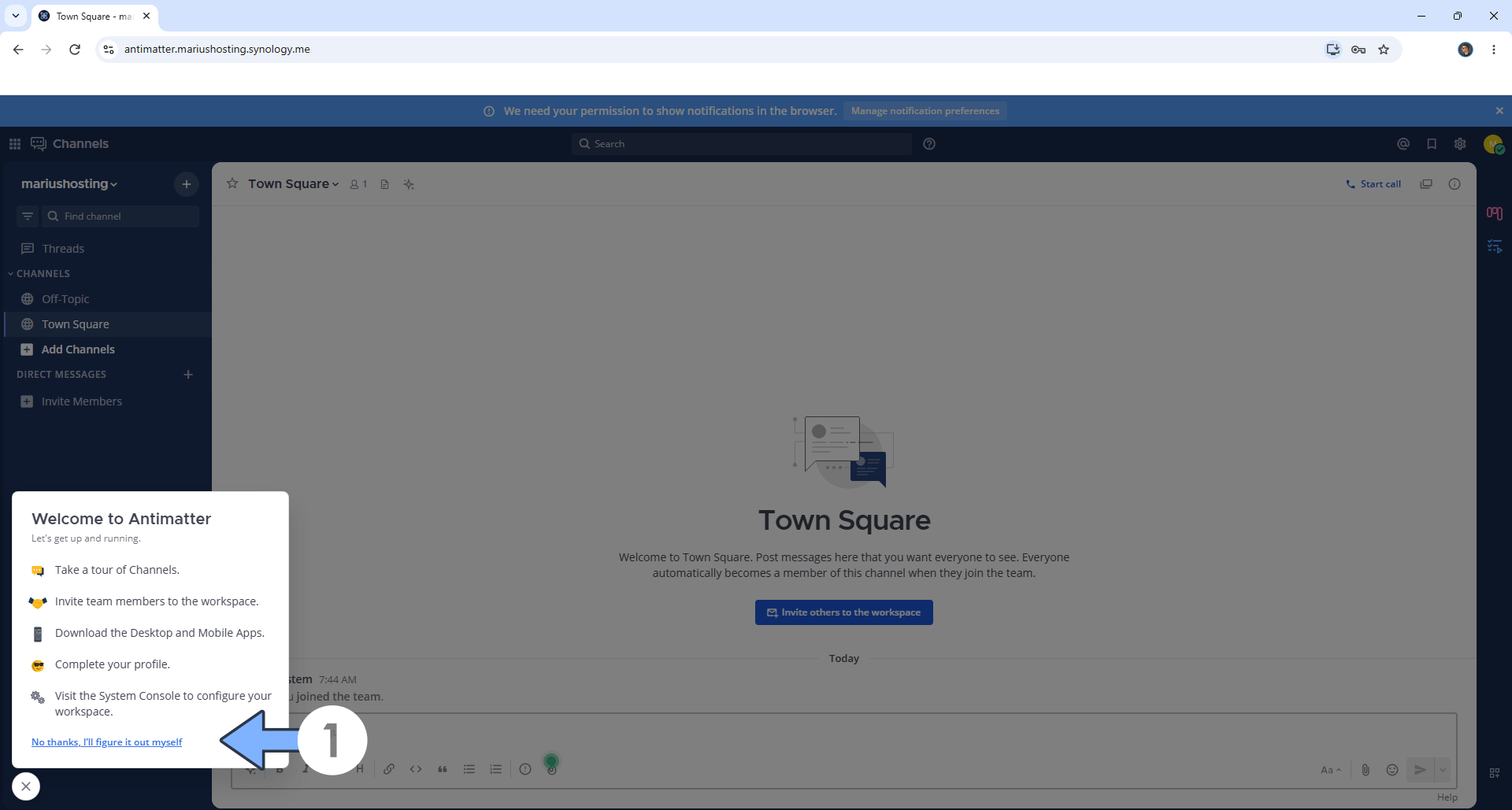Open pinned channel files document icon
The height and width of the screenshot is (810, 1512).
click(x=384, y=184)
